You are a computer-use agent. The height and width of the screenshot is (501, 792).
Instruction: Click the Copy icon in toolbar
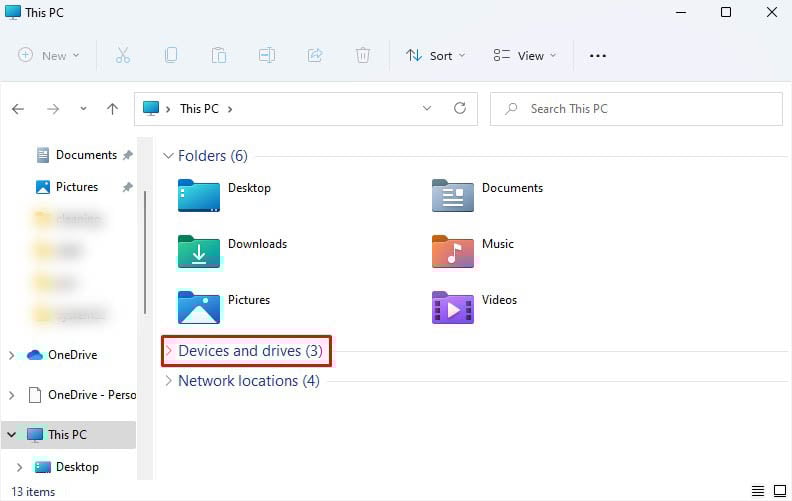click(171, 55)
